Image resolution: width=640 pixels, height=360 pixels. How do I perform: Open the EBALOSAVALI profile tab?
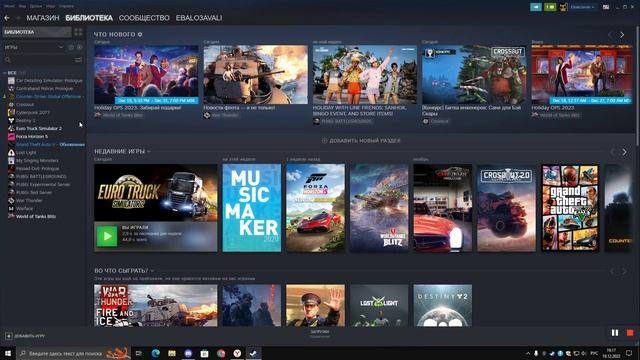click(x=199, y=18)
